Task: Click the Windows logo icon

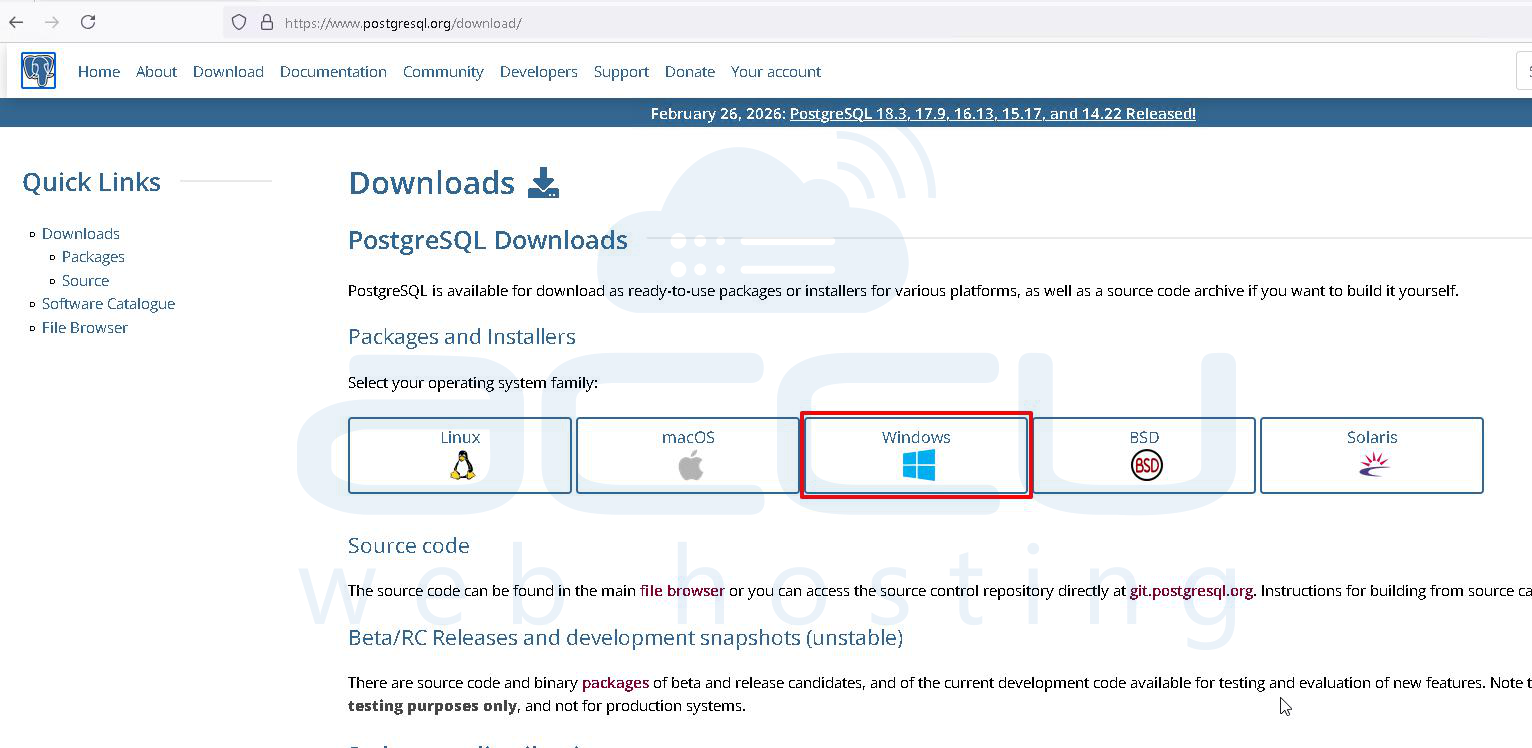Action: click(918, 465)
